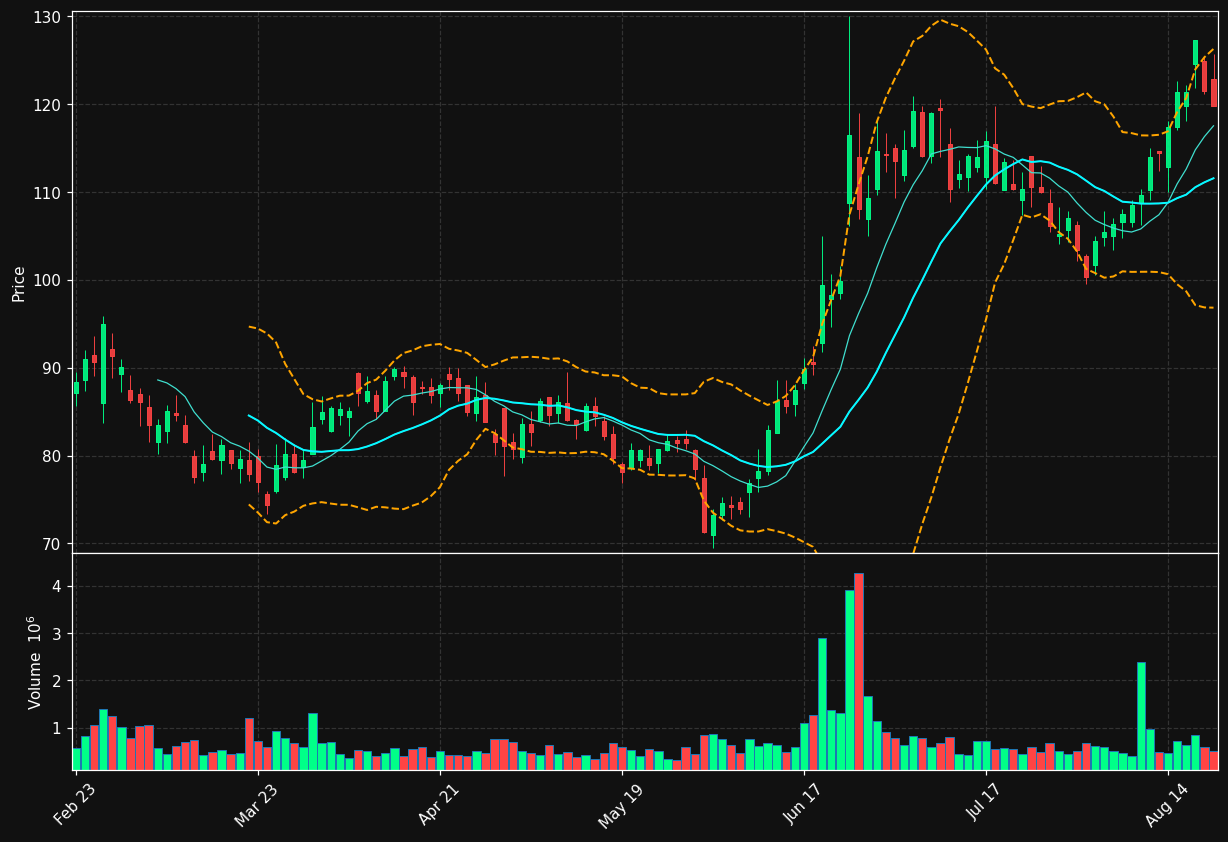Click the tallest red volume bar
Screen dimensions: 1228x842
tap(859, 671)
